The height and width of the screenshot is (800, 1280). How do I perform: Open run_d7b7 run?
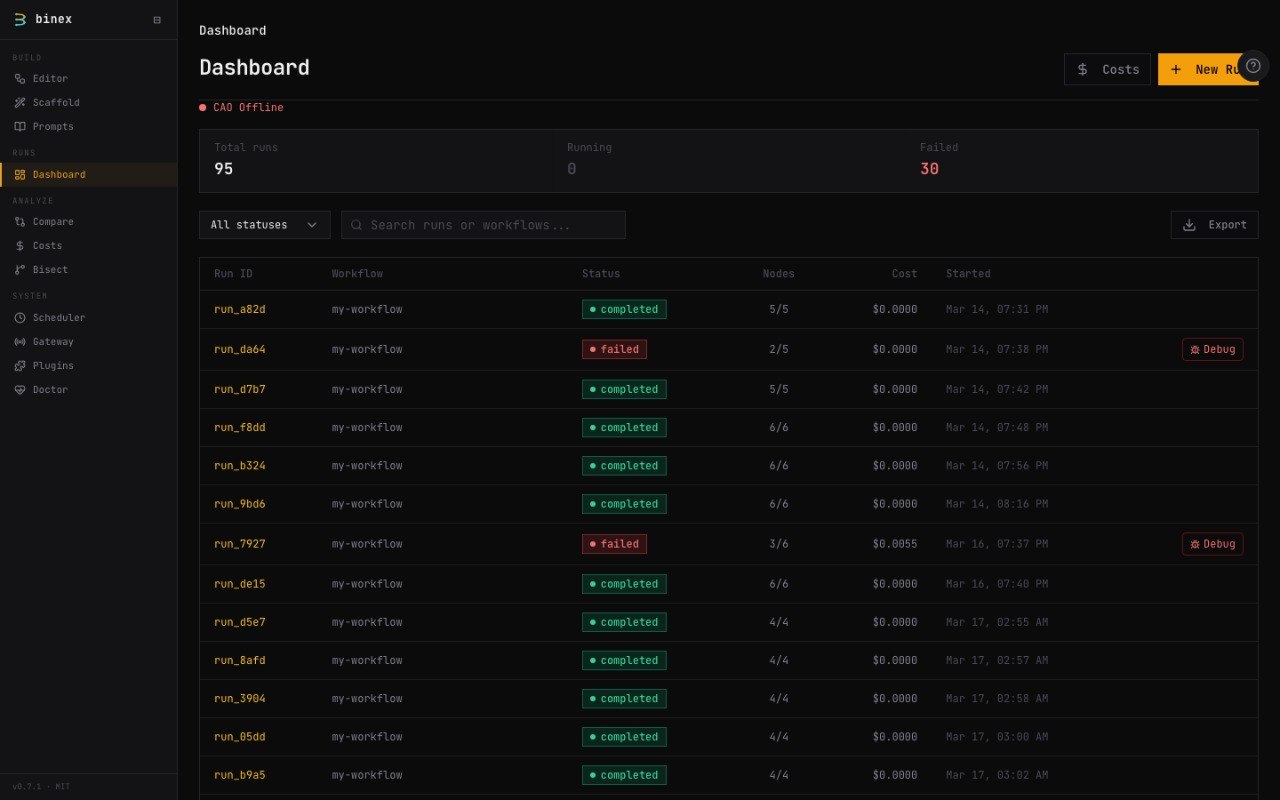coord(240,389)
